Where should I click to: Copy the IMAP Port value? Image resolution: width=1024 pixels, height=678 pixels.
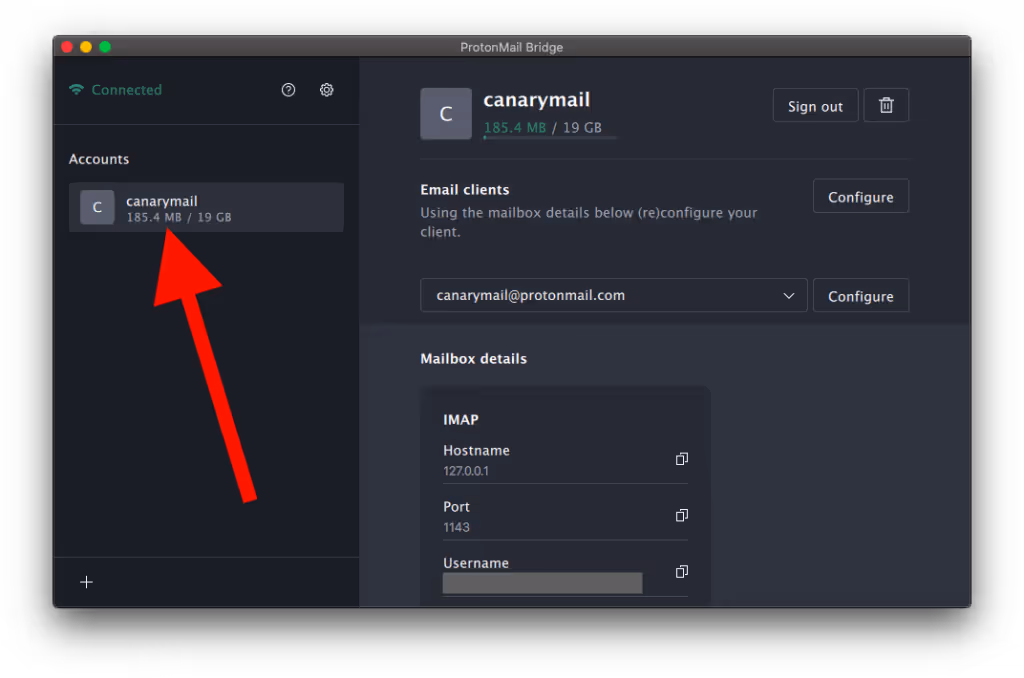click(x=681, y=515)
